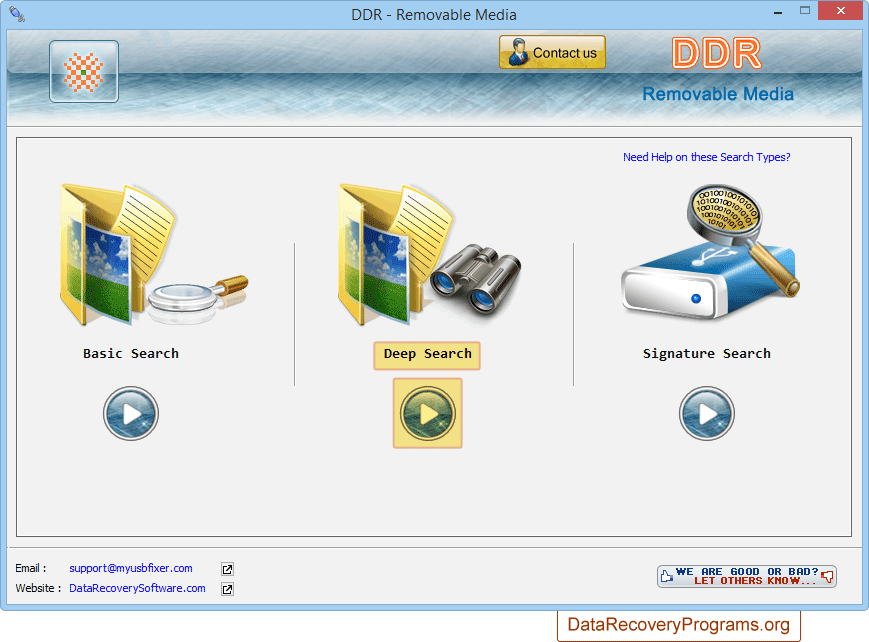Viewport: 869px width, 642px height.
Task: Click the Basic Search folder and magnifier icon
Action: 154,254
